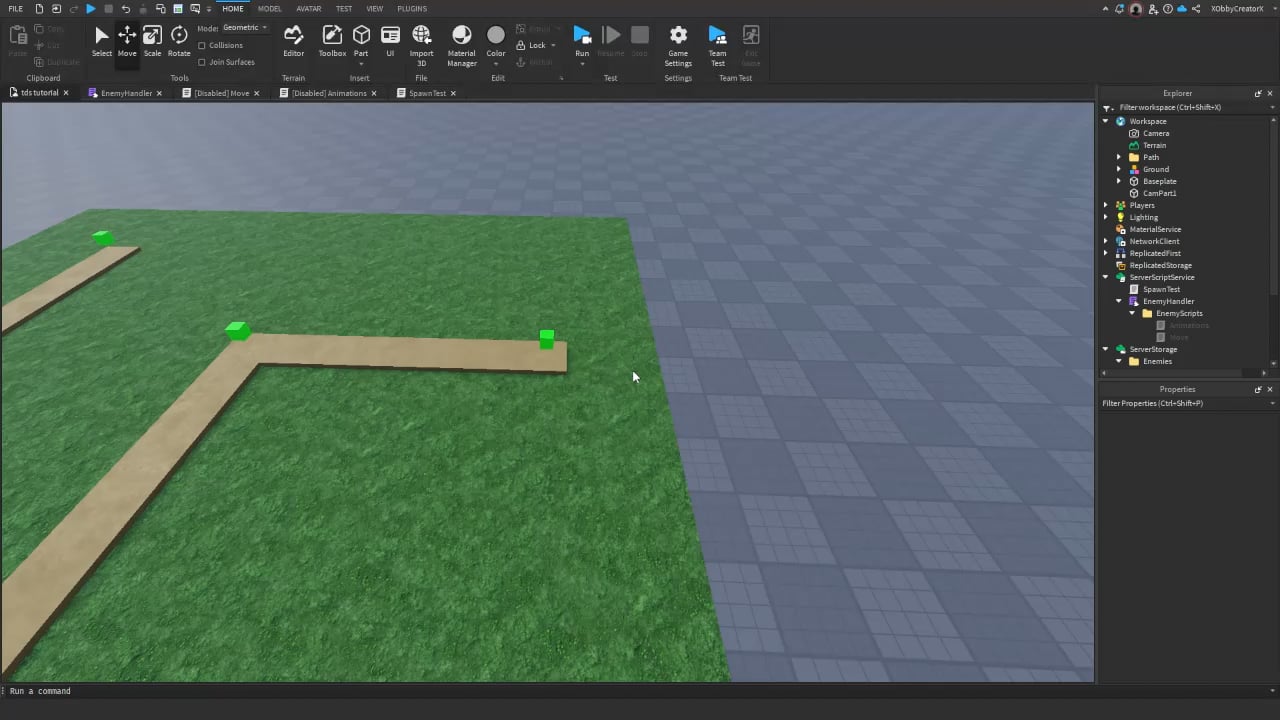The height and width of the screenshot is (720, 1280).
Task: Click the blue cloud save status icon
Action: point(1181,9)
